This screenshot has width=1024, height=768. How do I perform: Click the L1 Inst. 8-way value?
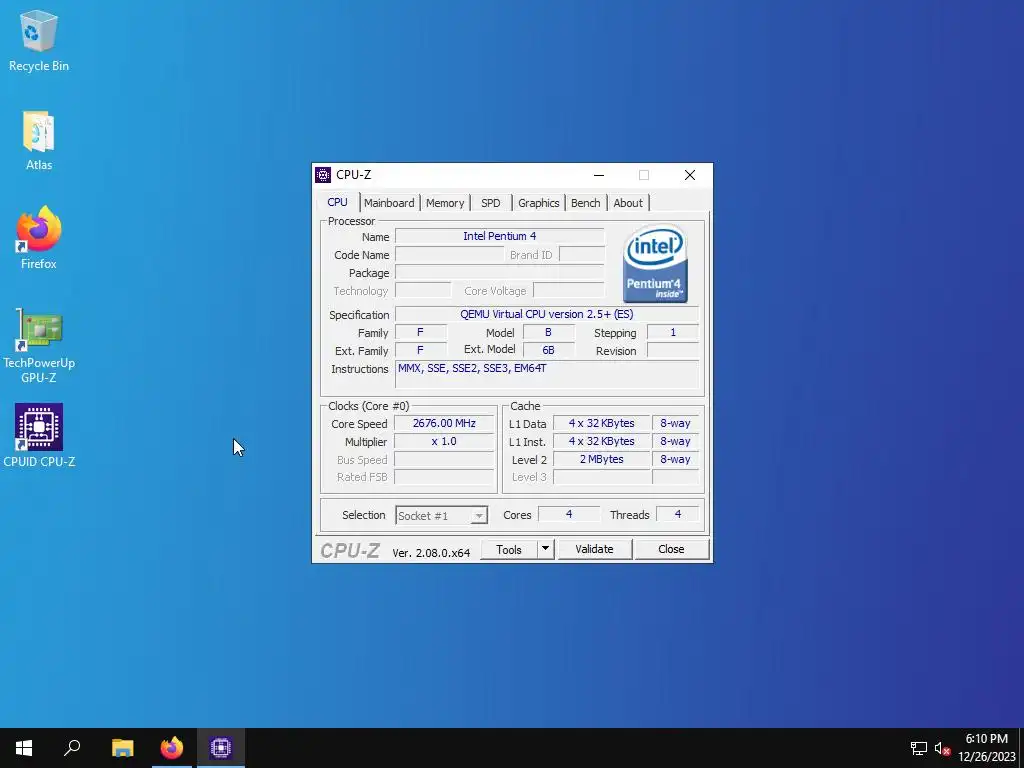pyautogui.click(x=675, y=441)
